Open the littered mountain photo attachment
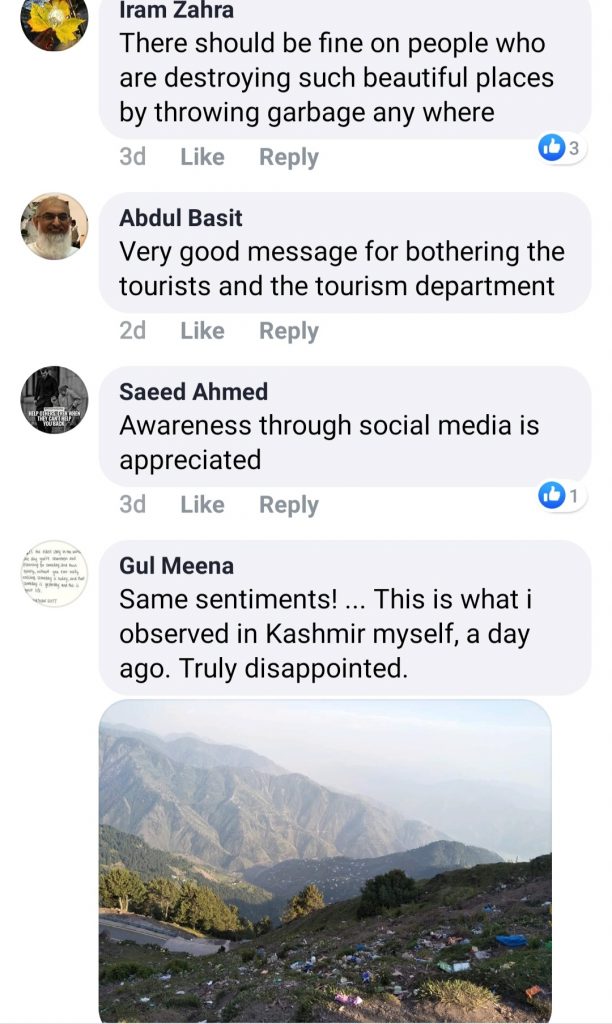 coord(325,860)
